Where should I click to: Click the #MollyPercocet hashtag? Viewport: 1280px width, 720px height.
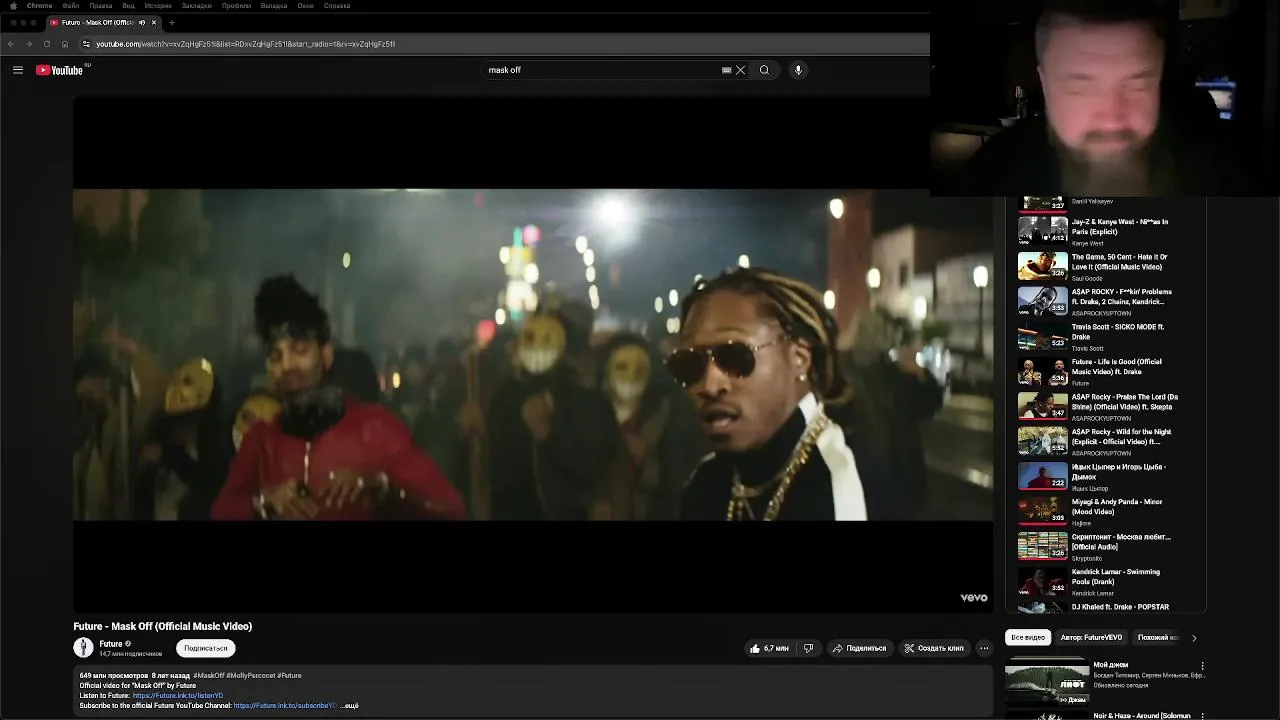(251, 676)
